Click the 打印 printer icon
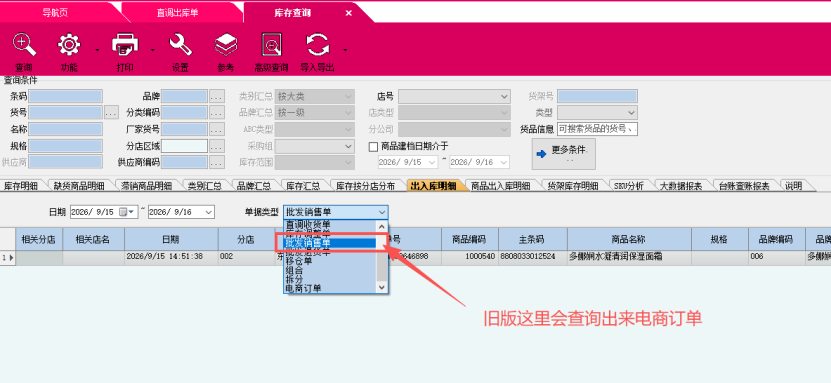 tap(125, 45)
